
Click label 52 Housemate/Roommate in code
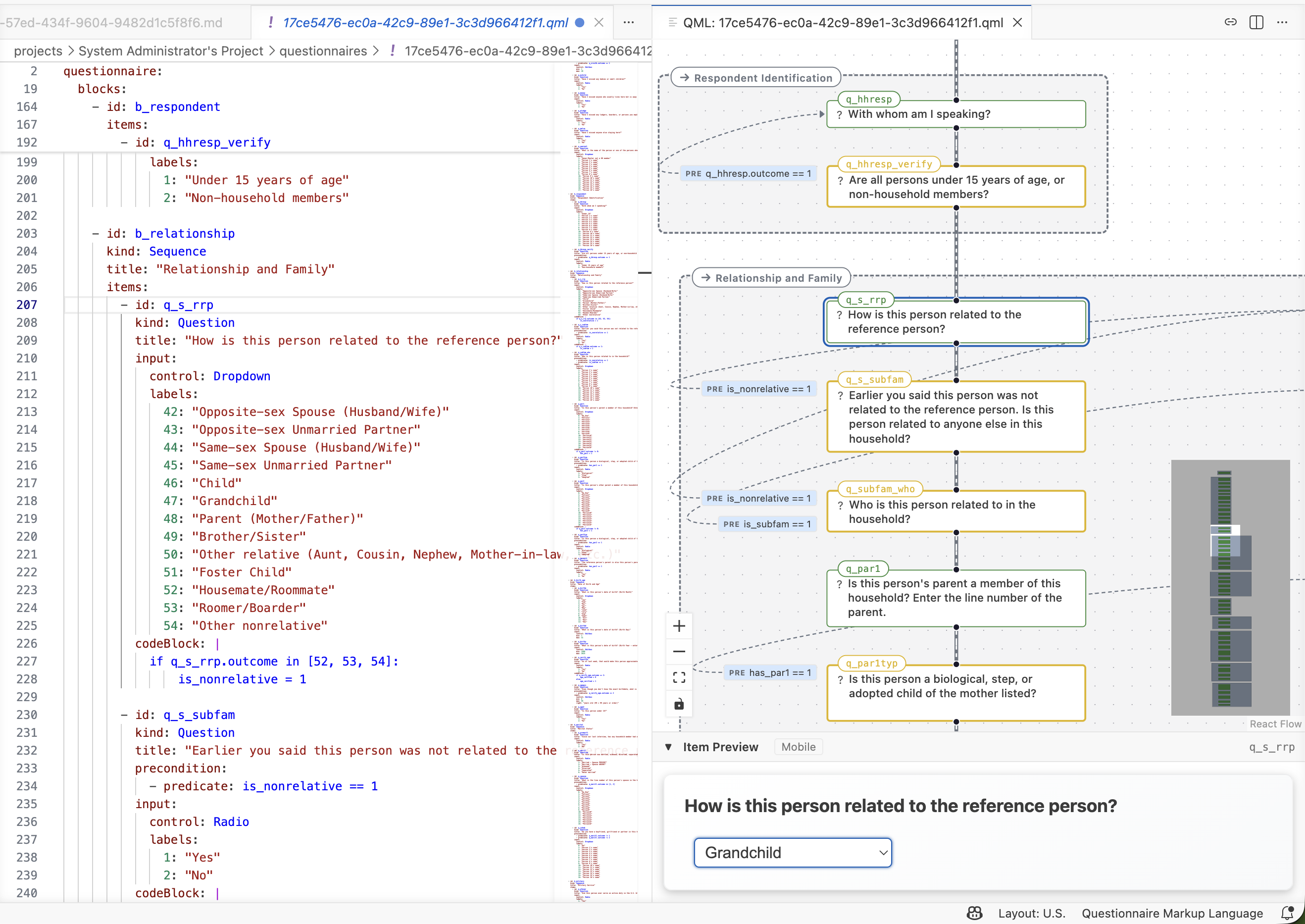[x=249, y=590]
